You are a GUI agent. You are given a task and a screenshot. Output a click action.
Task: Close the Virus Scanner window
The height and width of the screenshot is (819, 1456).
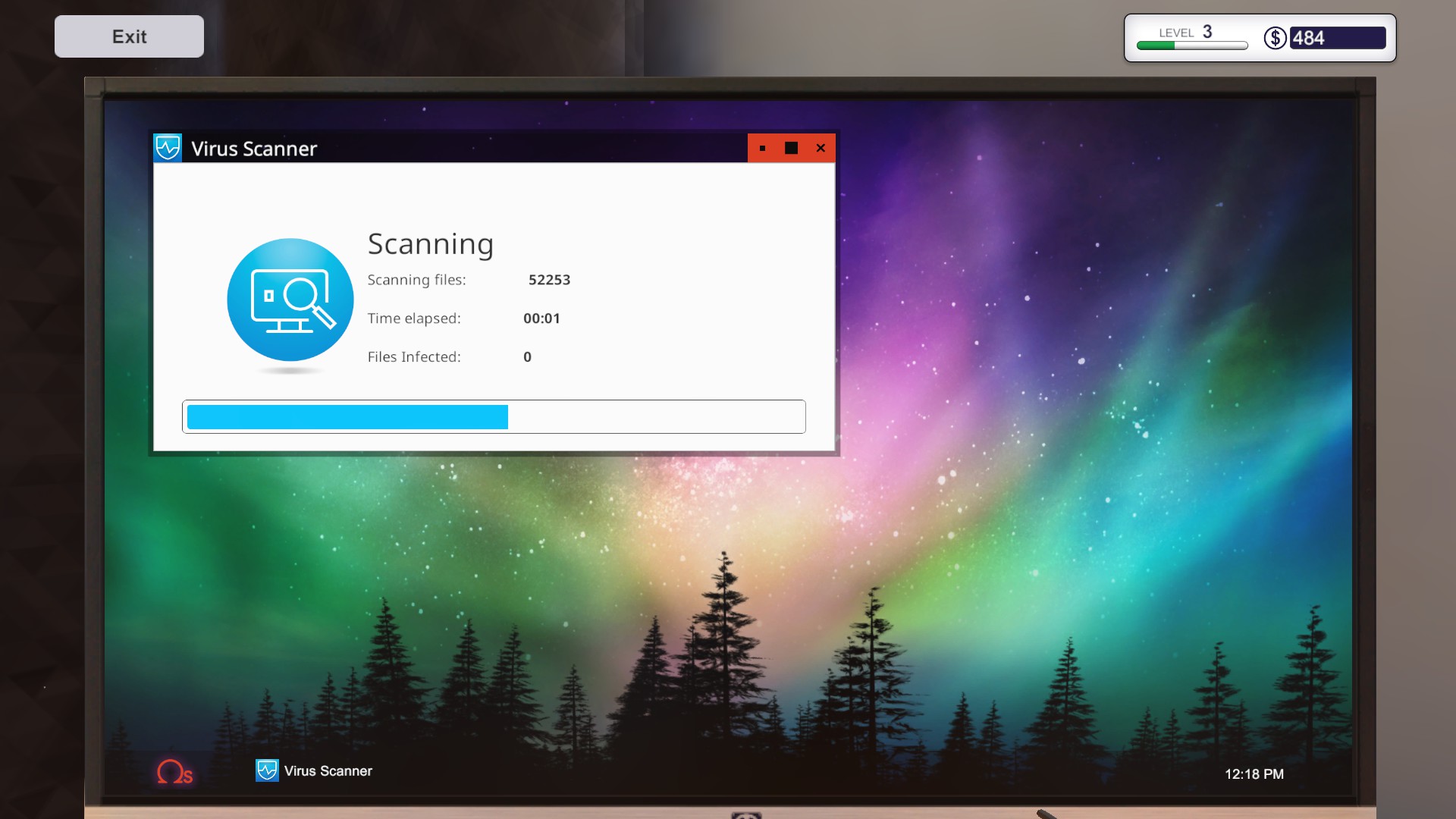pyautogui.click(x=821, y=148)
